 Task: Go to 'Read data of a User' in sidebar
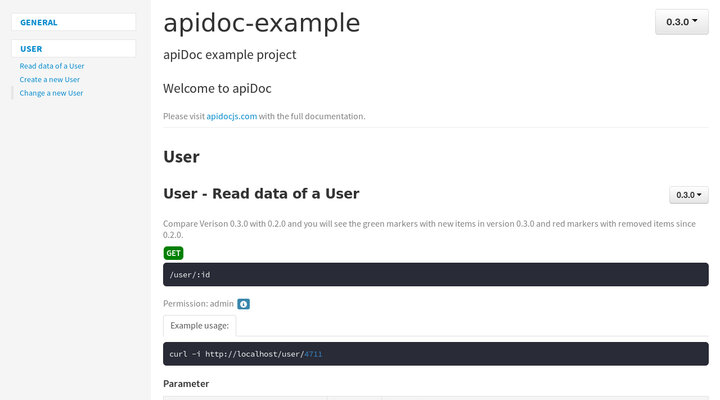51,66
